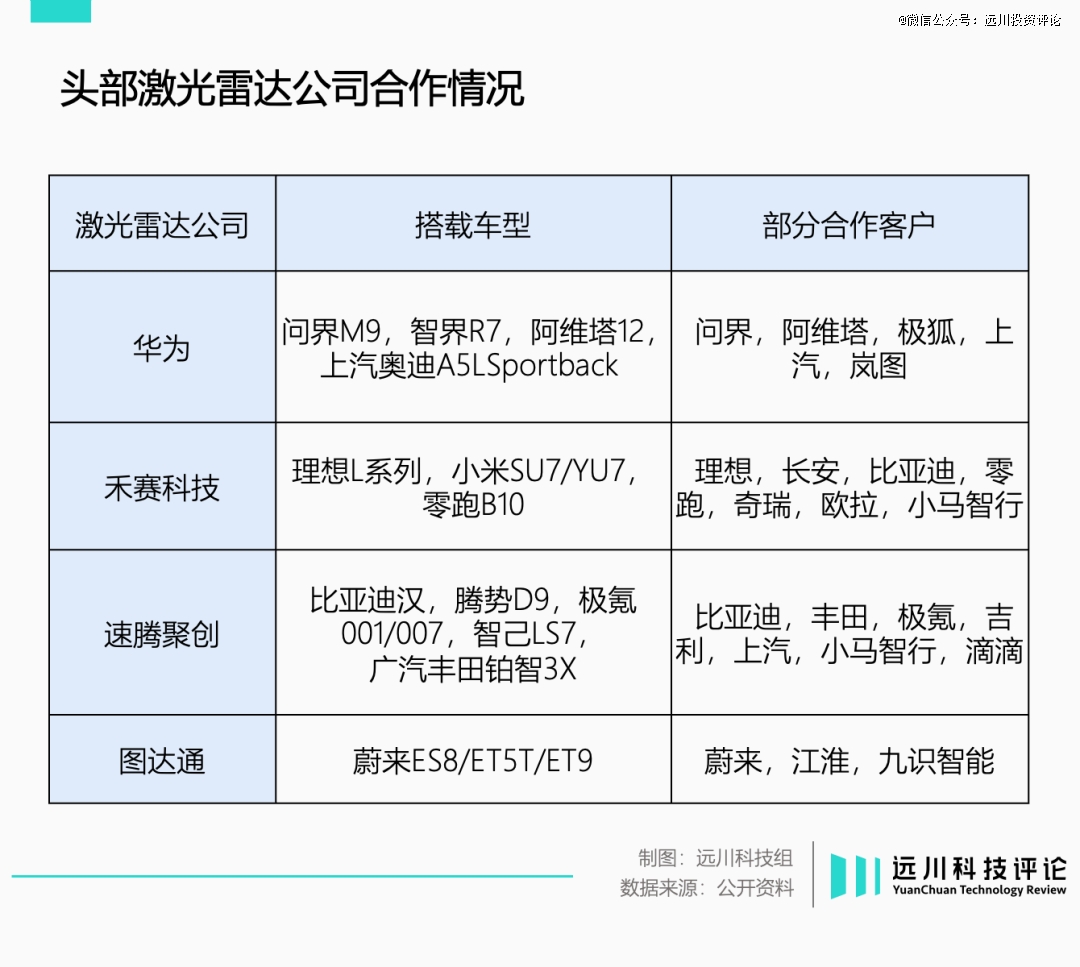Click the 搭载车型 column header
This screenshot has width=1080, height=967.
point(473,225)
